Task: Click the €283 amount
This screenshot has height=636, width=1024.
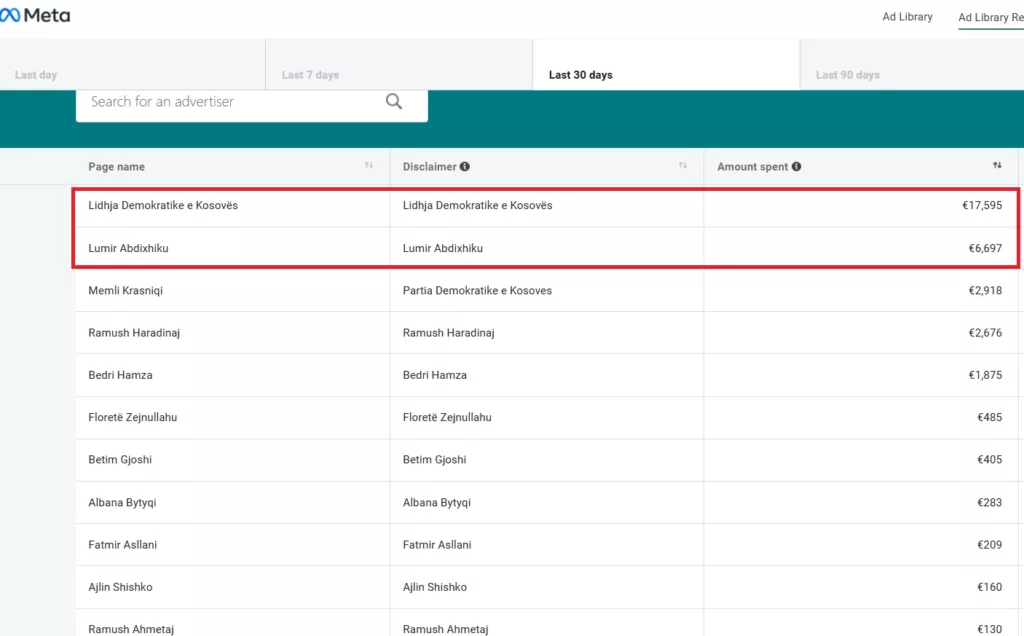Action: point(989,502)
